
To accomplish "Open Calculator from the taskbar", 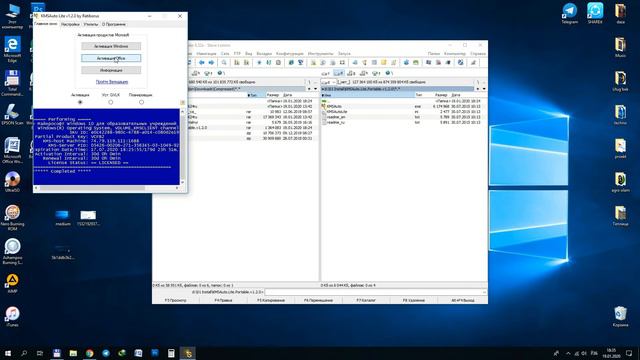I will pyautogui.click(x=171, y=353).
